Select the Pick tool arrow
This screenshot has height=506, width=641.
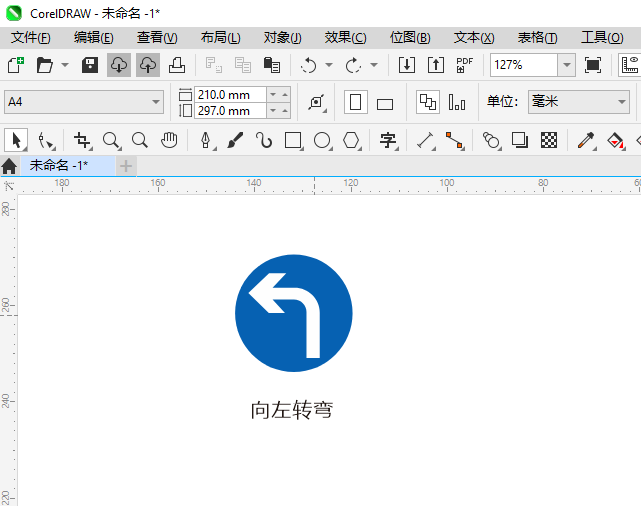[x=16, y=141]
